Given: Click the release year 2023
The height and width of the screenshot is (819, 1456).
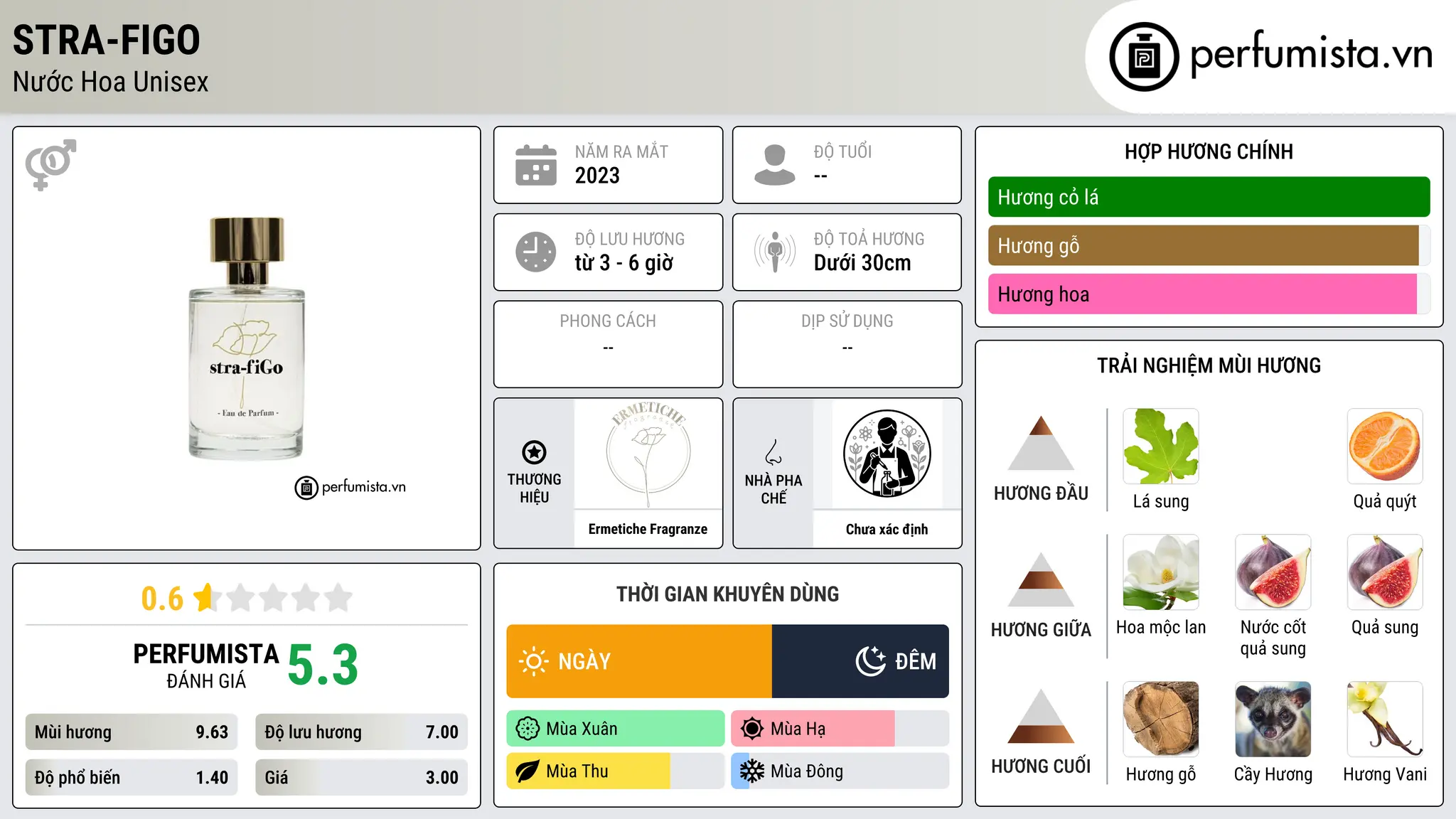Looking at the screenshot, I should coord(597,176).
